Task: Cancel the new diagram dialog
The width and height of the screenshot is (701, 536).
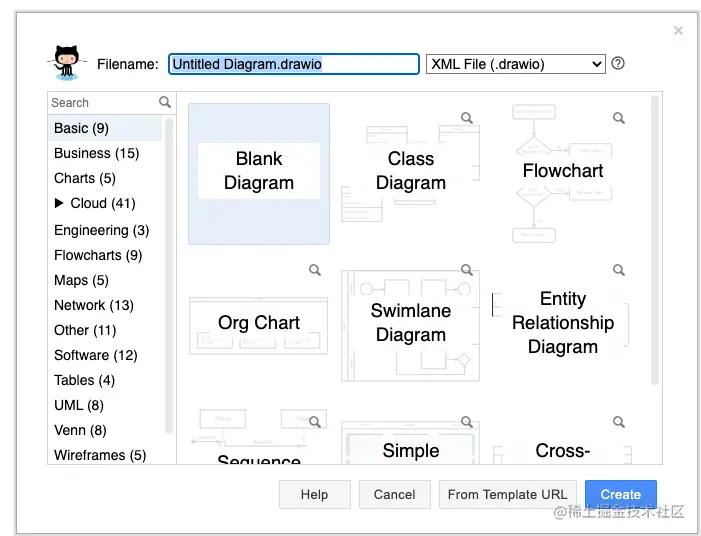Action: click(394, 494)
